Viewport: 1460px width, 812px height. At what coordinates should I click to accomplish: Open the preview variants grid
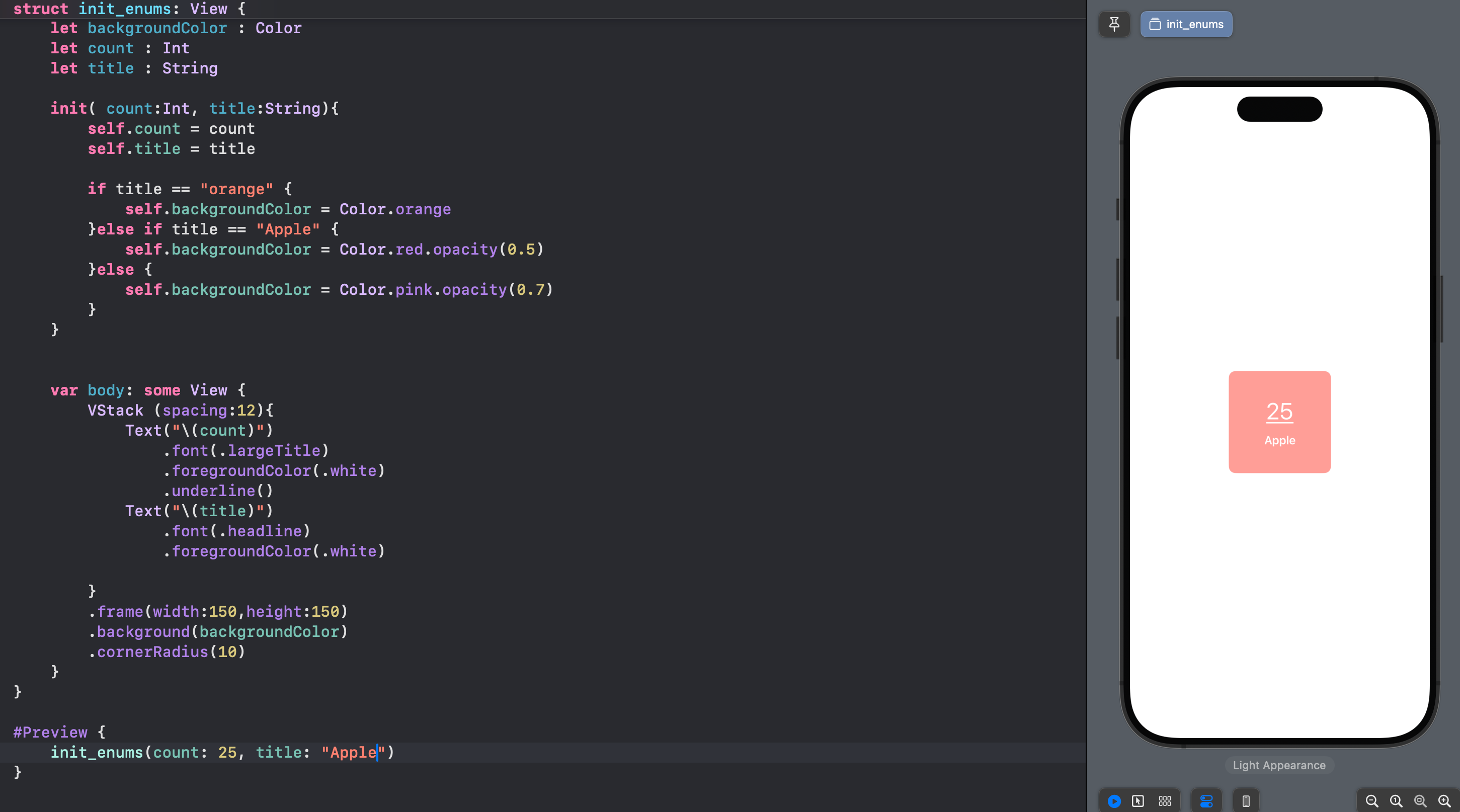pos(1165,800)
